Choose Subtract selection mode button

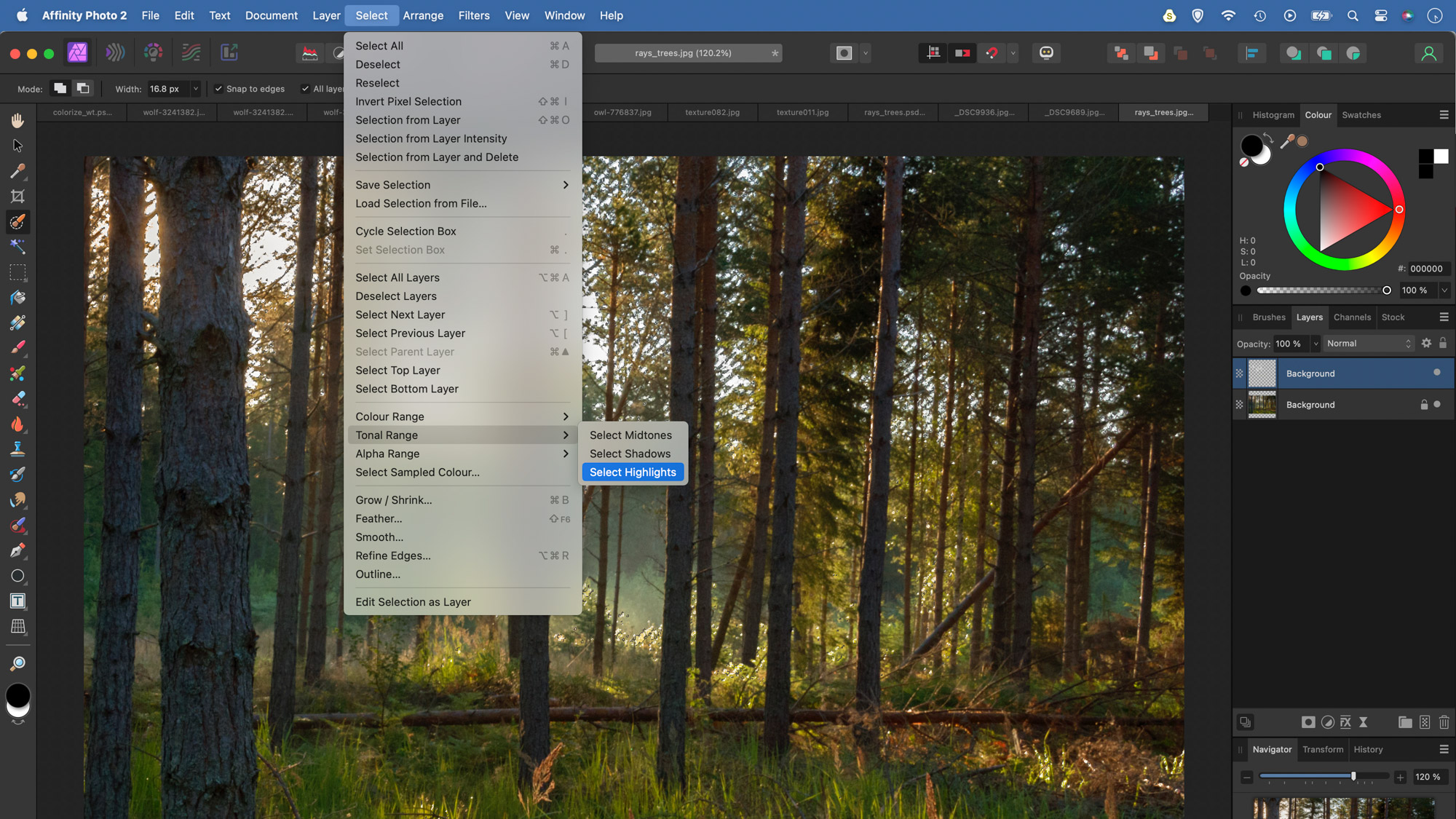84,89
